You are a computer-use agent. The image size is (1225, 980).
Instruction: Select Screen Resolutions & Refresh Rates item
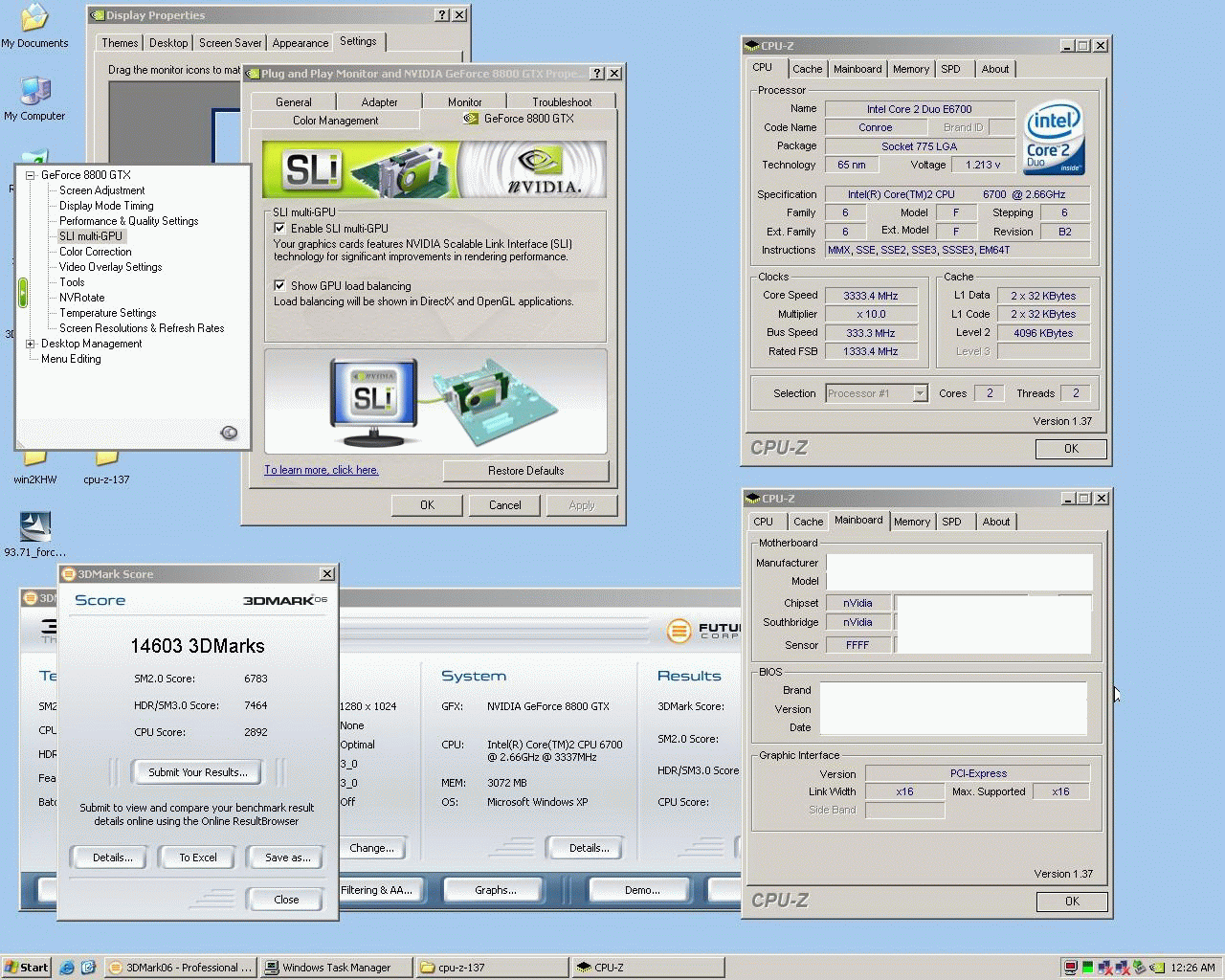(142, 328)
